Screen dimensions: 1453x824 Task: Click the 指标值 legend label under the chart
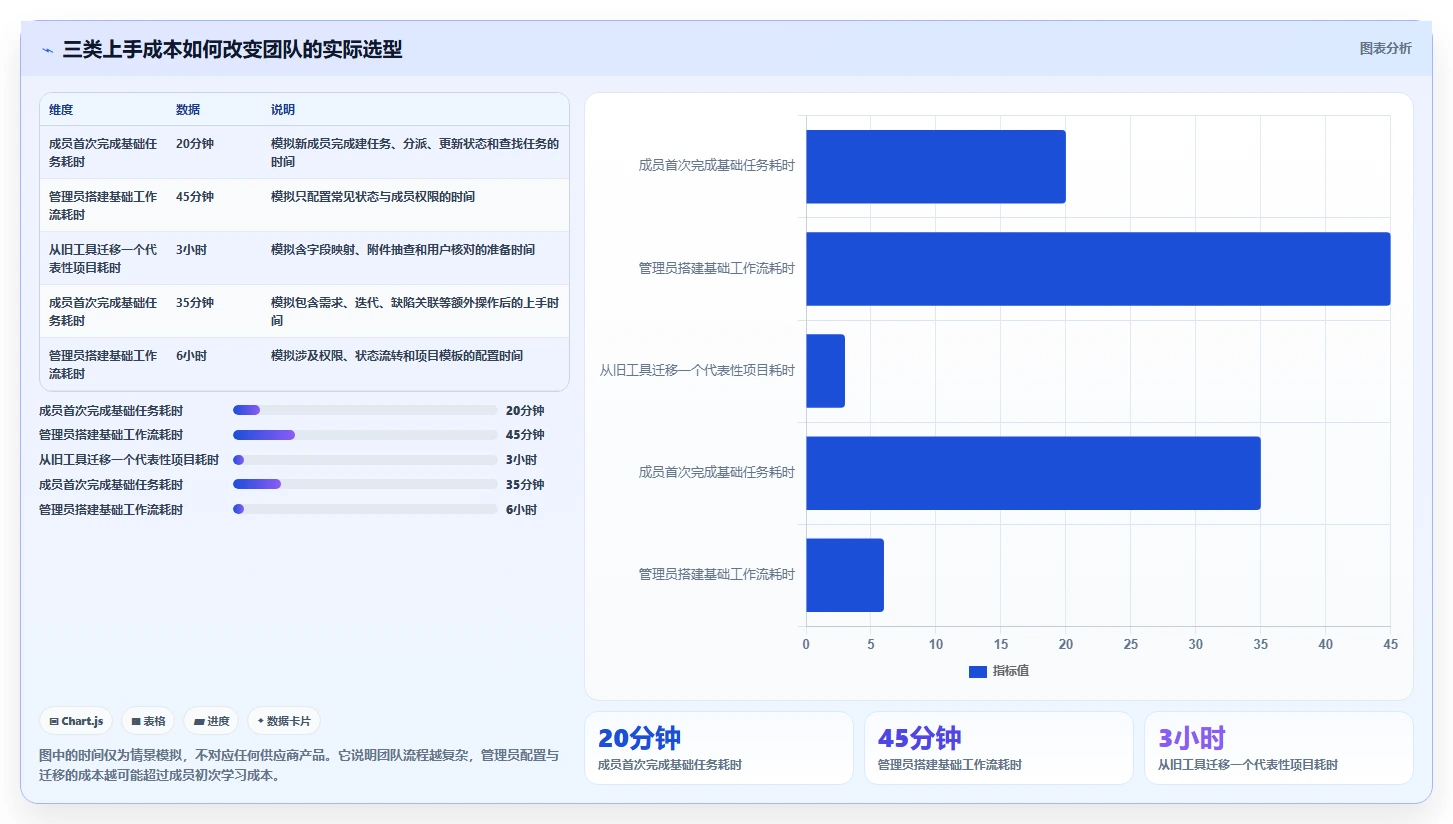[x=1011, y=672]
